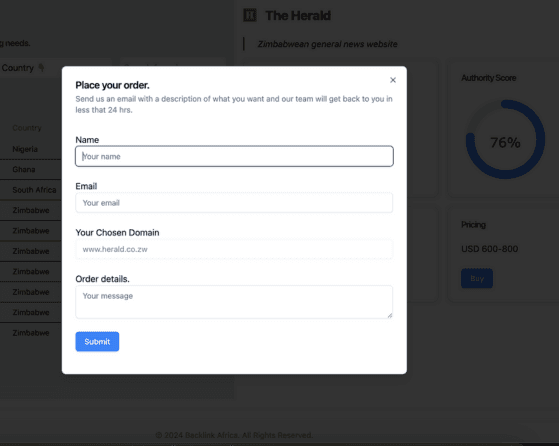Click the last Zimbabwe row
This screenshot has width=559, height=446.
click(31, 333)
